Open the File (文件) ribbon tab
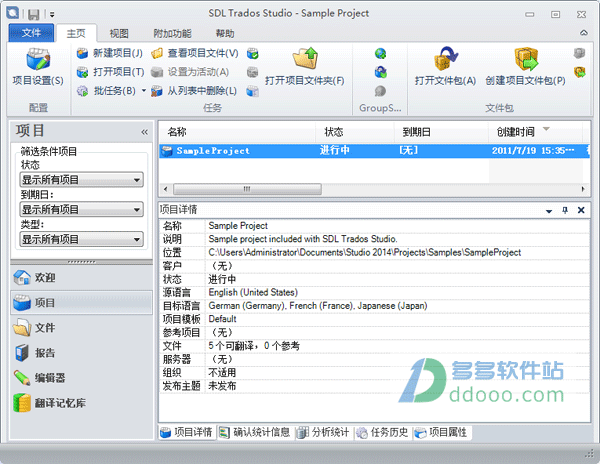Viewport: 600px width, 464px height. click(31, 33)
